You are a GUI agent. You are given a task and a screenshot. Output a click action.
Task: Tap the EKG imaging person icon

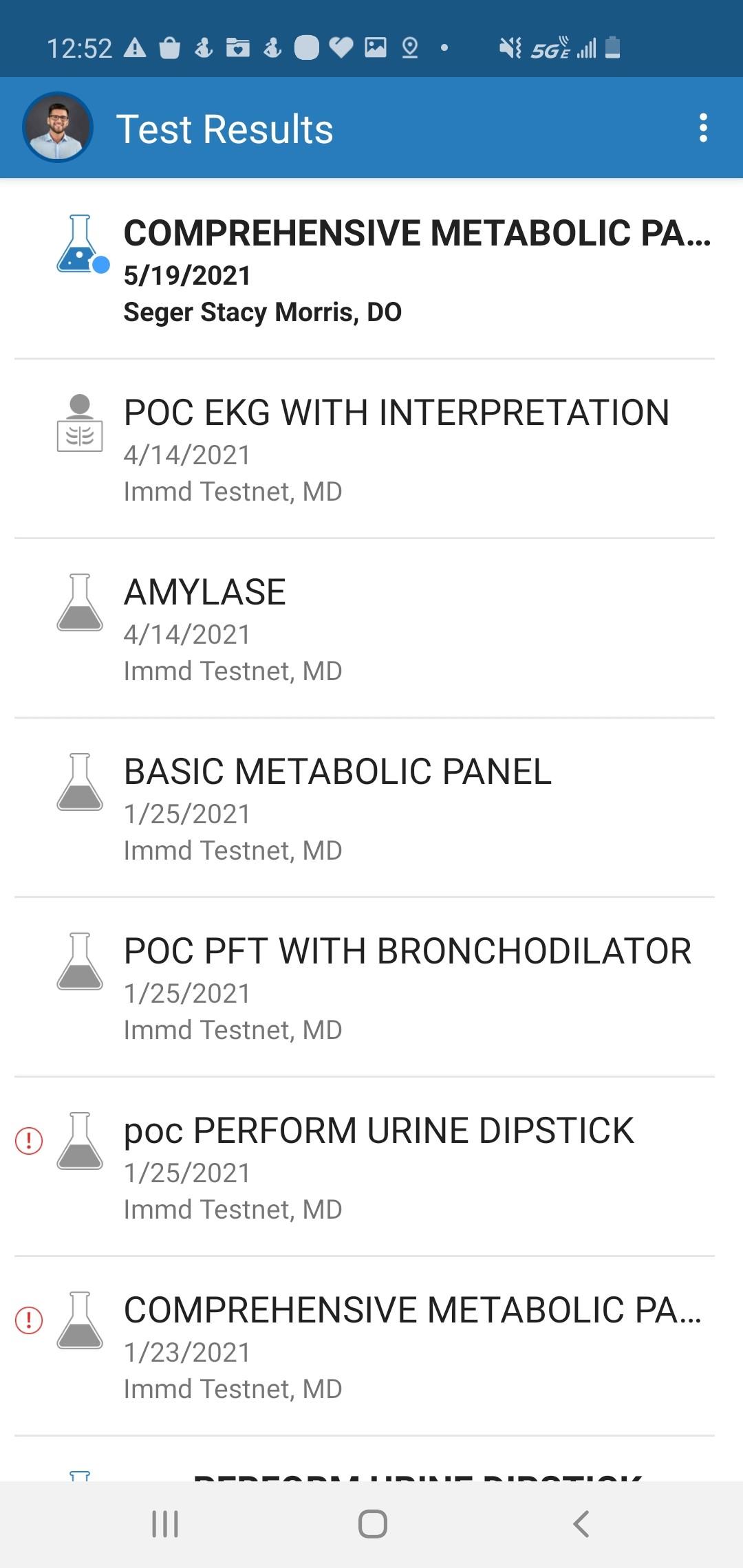[x=80, y=423]
